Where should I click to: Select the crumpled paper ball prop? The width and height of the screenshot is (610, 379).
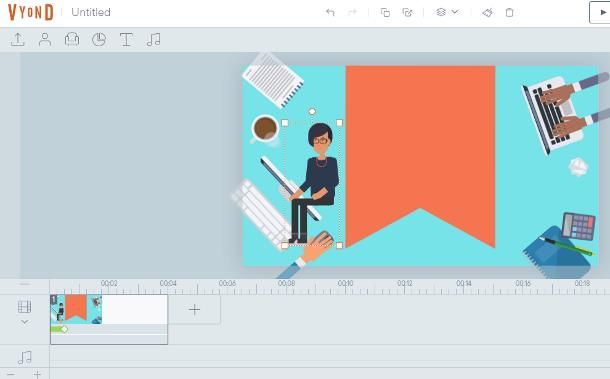click(578, 167)
